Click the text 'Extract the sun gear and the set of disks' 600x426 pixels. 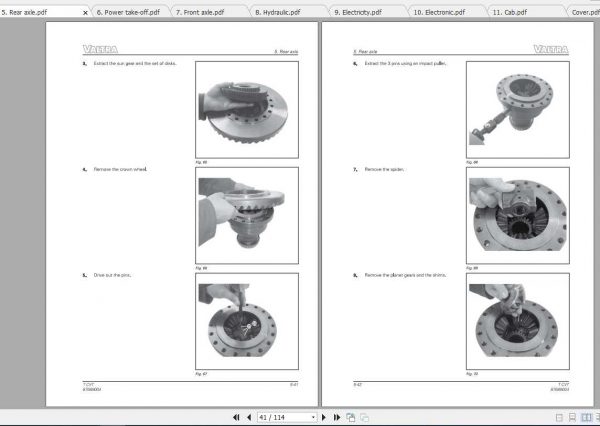click(135, 64)
